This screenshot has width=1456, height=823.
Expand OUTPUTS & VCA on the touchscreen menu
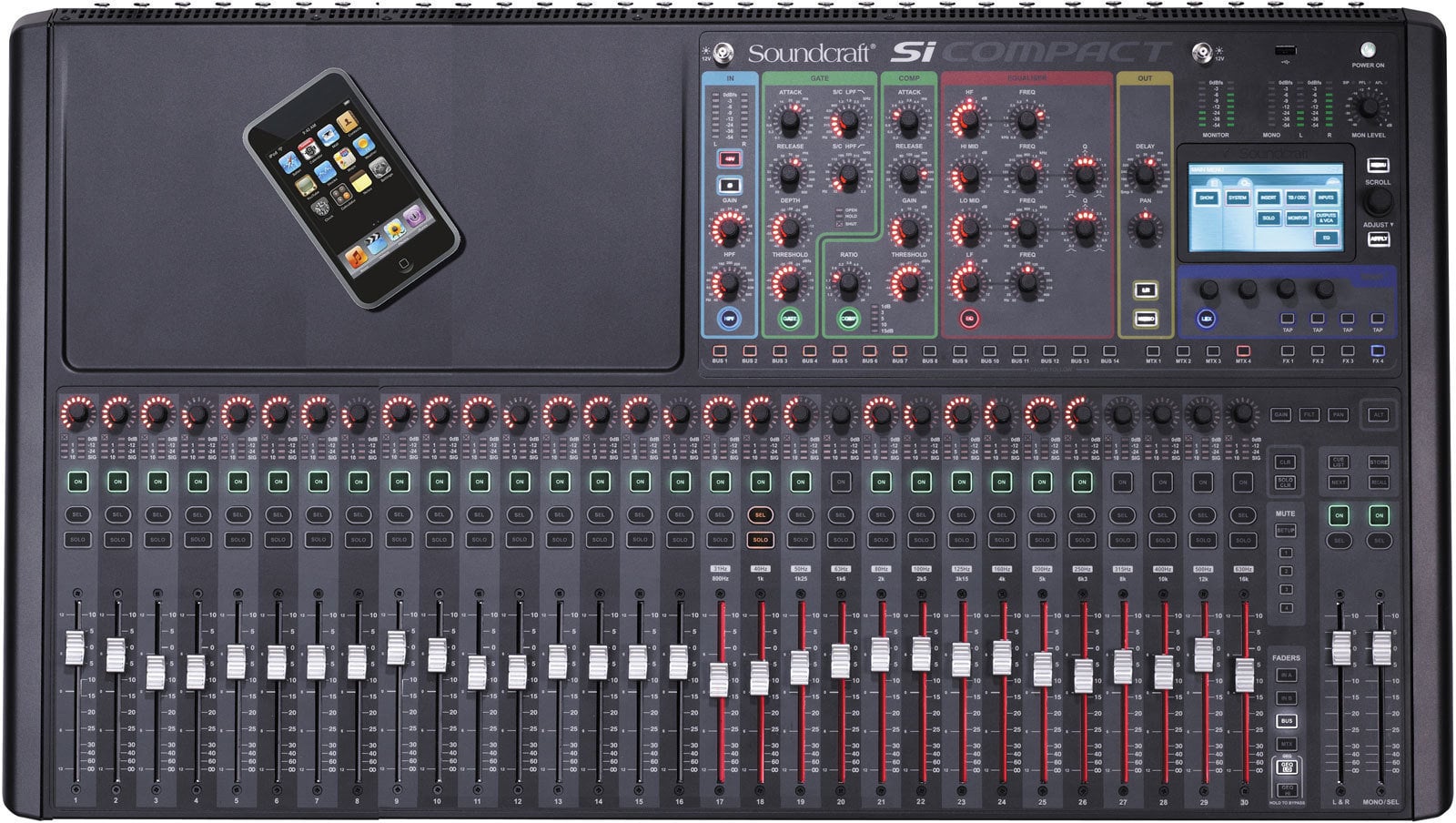[1327, 218]
